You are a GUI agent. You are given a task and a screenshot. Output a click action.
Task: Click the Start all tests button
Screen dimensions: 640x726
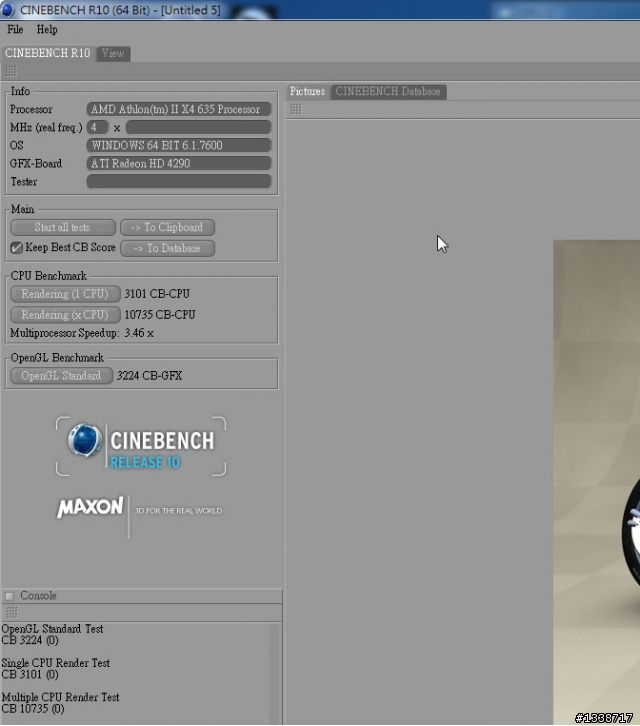pyautogui.click(x=63, y=227)
